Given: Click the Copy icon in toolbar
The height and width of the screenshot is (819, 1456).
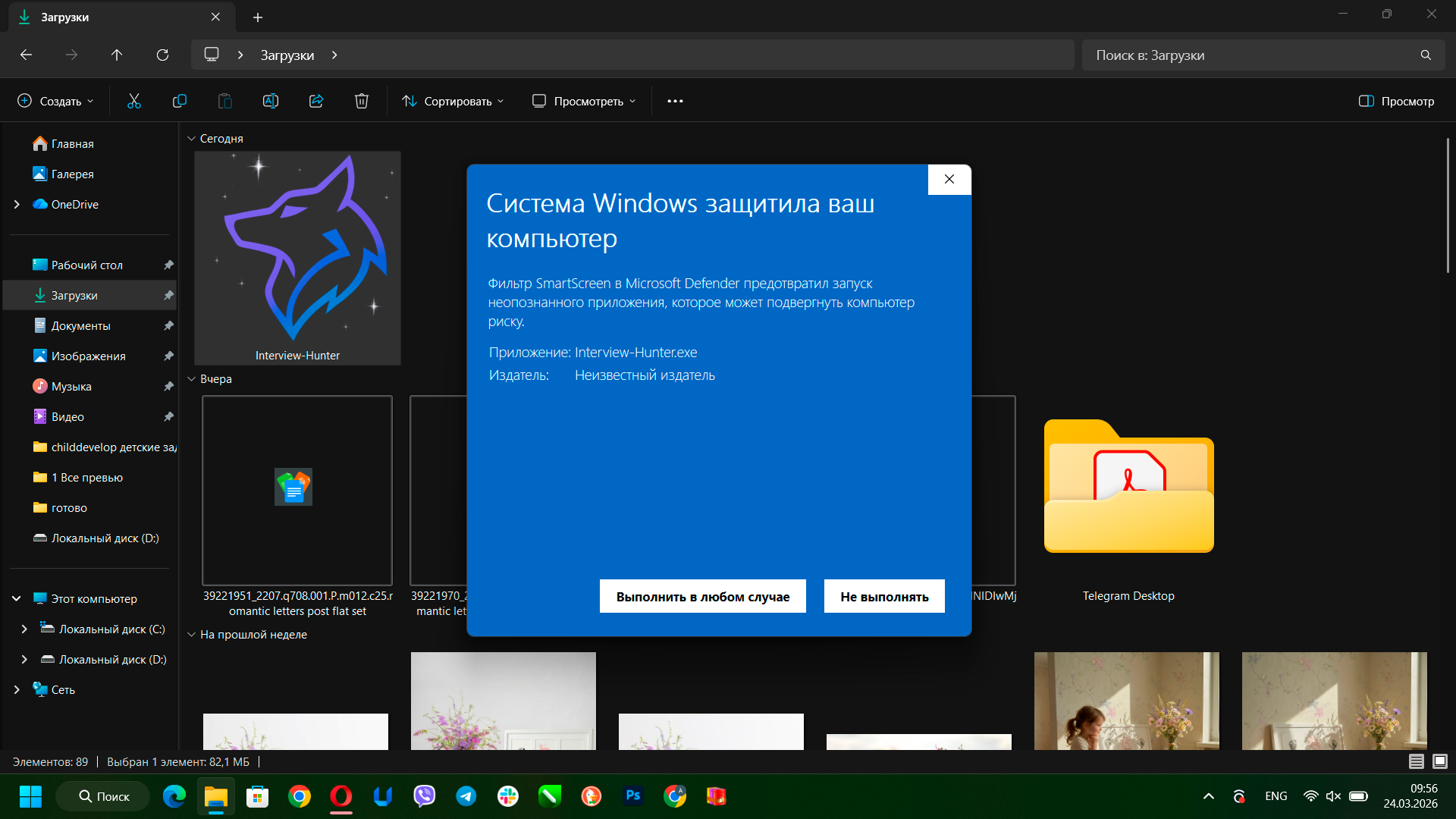Looking at the screenshot, I should tap(180, 101).
